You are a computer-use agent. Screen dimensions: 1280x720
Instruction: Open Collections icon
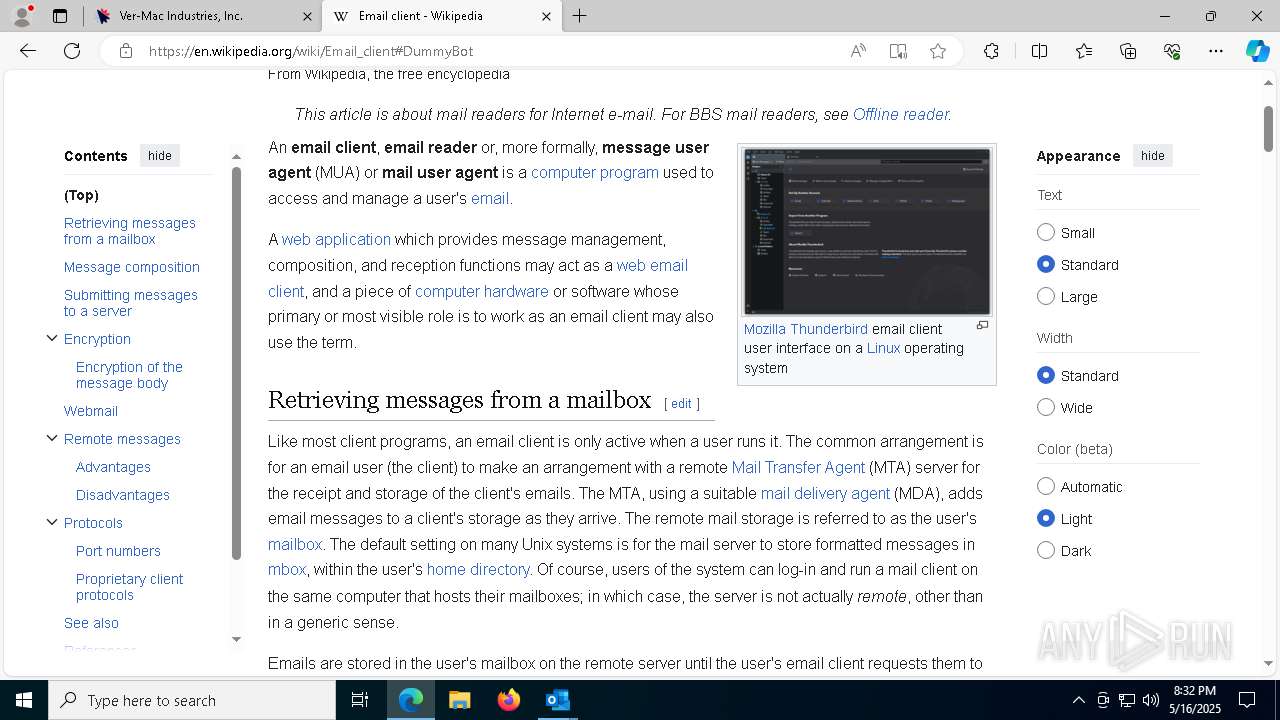(x=1128, y=51)
